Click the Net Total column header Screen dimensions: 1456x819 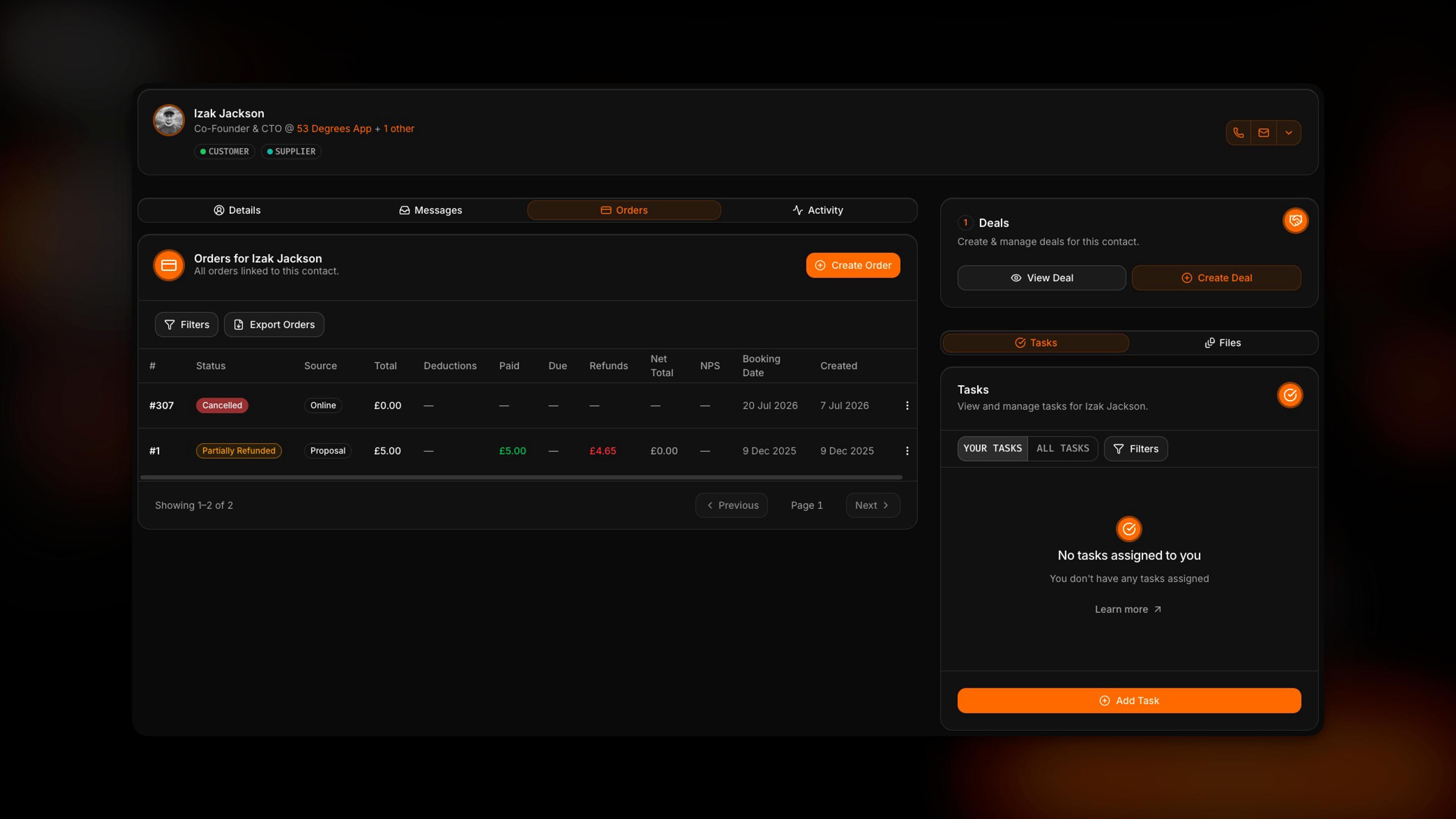coord(662,366)
